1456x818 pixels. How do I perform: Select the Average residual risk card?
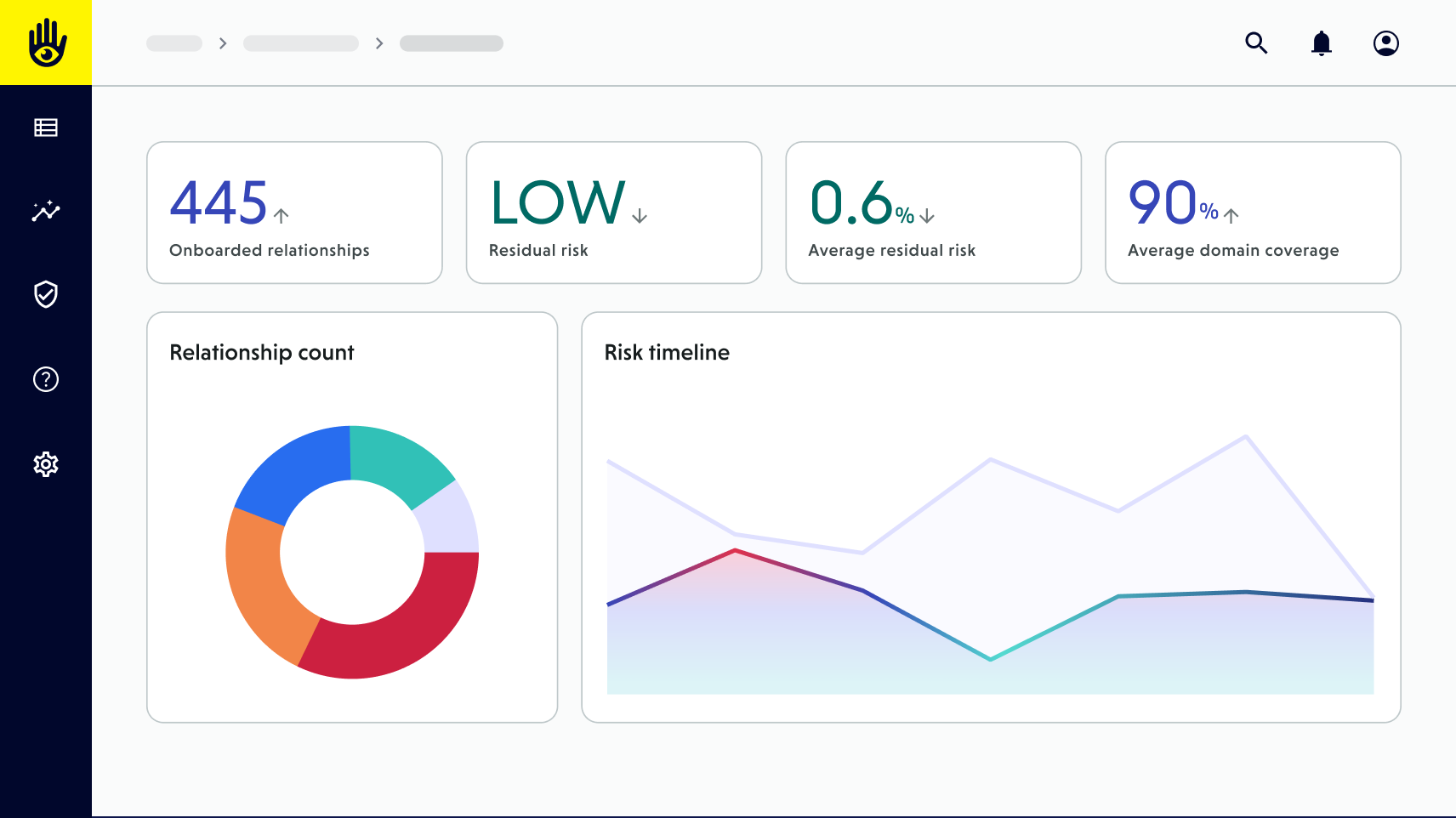tap(933, 213)
